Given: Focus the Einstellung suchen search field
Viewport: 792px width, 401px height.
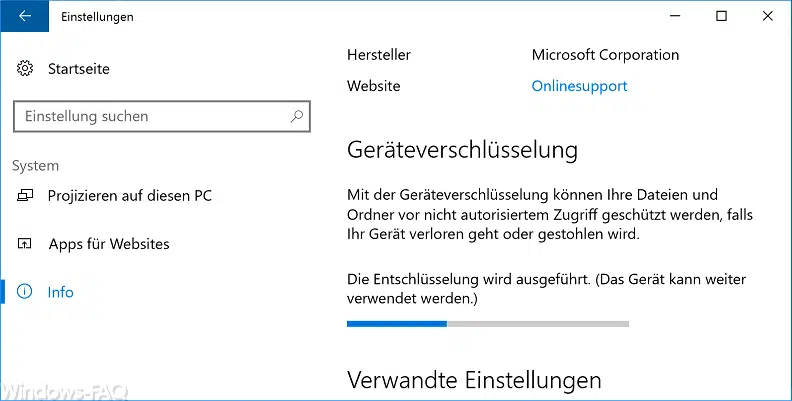Looking at the screenshot, I should click(x=150, y=116).
